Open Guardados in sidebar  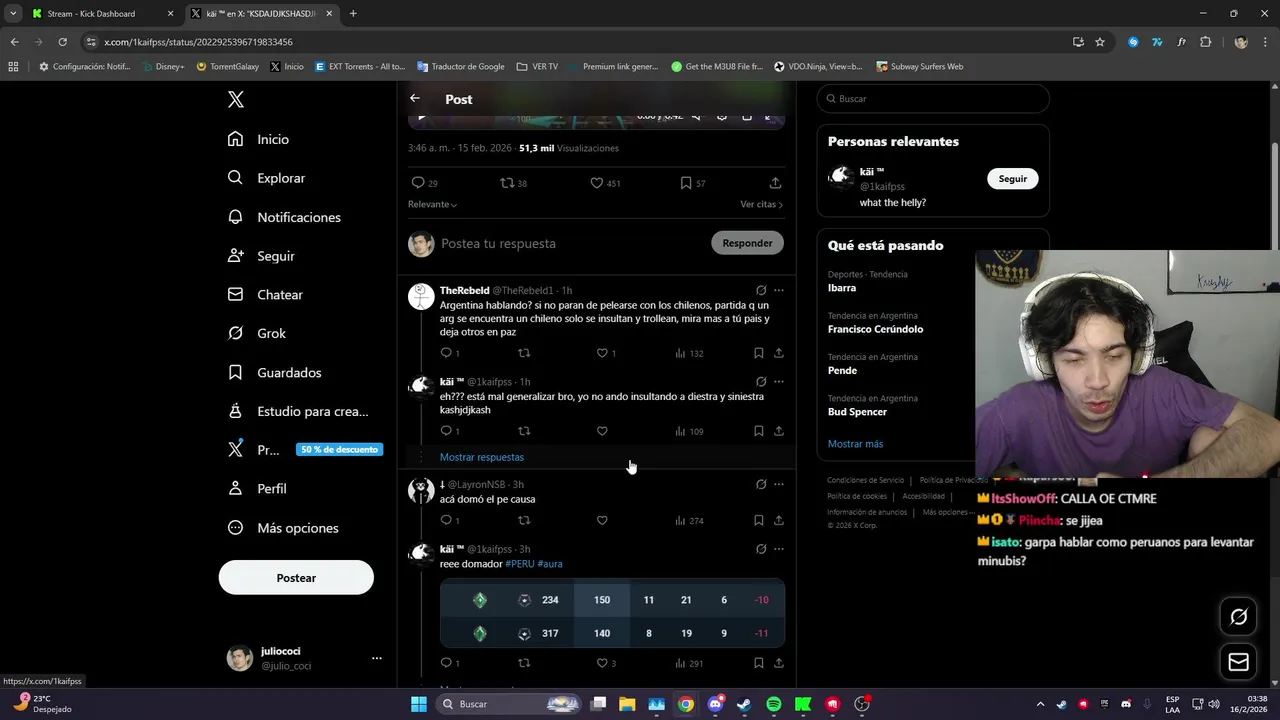(x=275, y=372)
